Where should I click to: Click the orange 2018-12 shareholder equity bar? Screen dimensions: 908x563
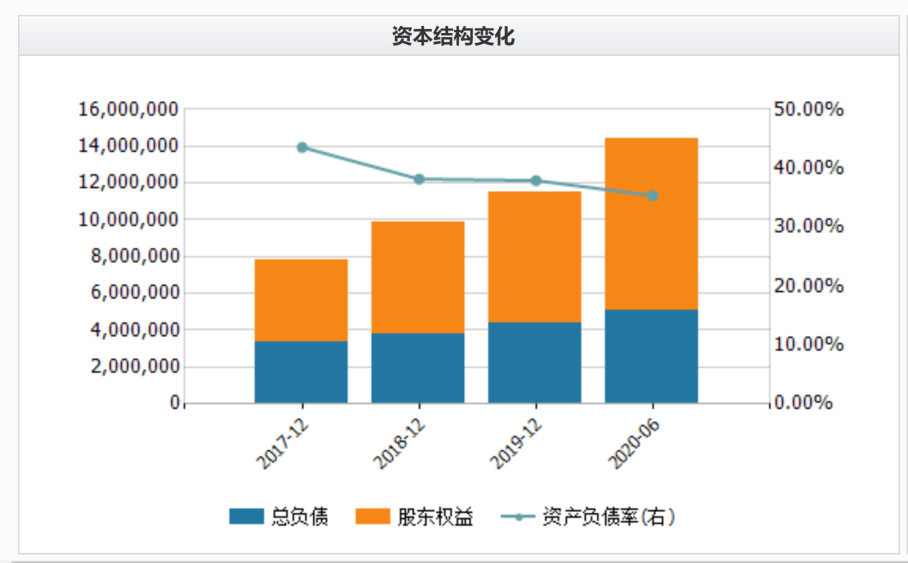(418, 277)
